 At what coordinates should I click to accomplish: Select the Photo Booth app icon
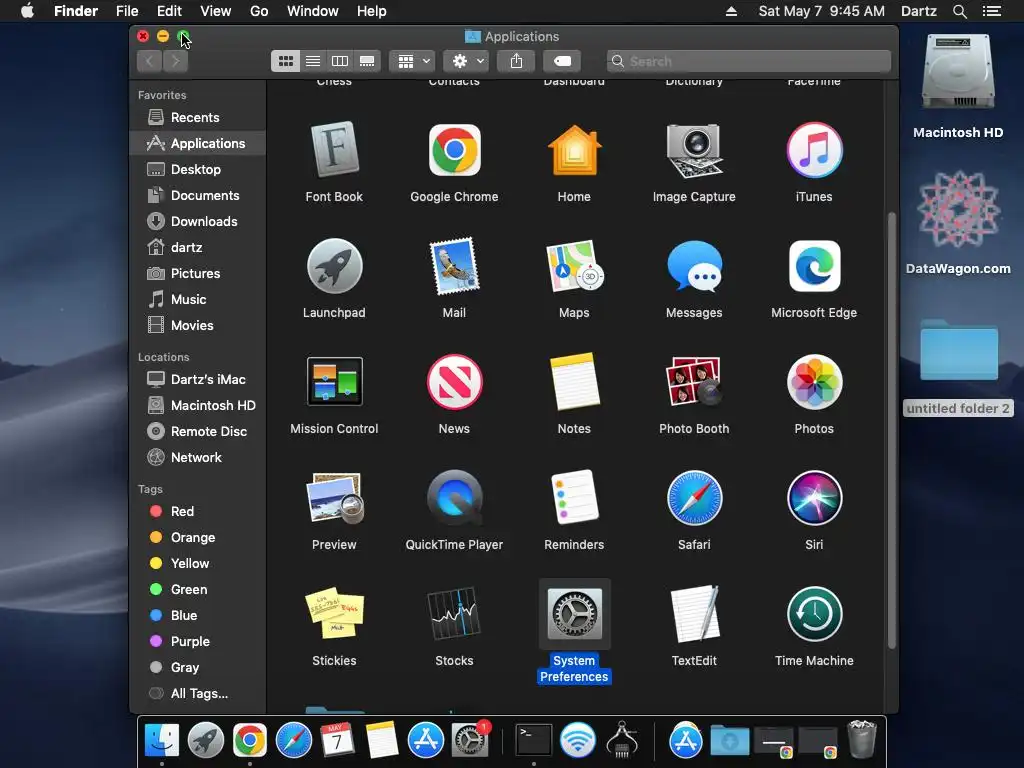694,382
